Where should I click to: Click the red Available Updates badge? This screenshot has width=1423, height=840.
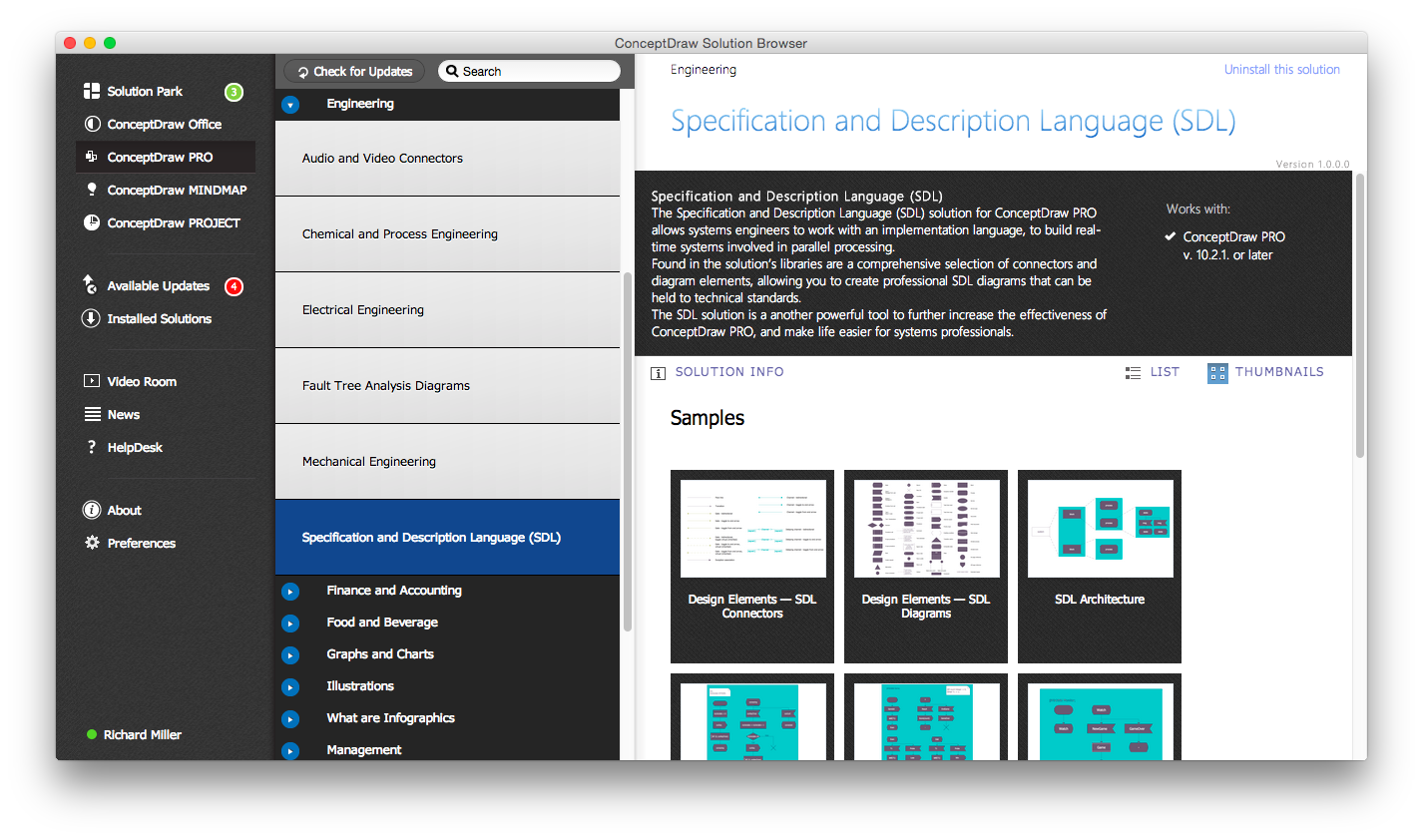click(234, 286)
